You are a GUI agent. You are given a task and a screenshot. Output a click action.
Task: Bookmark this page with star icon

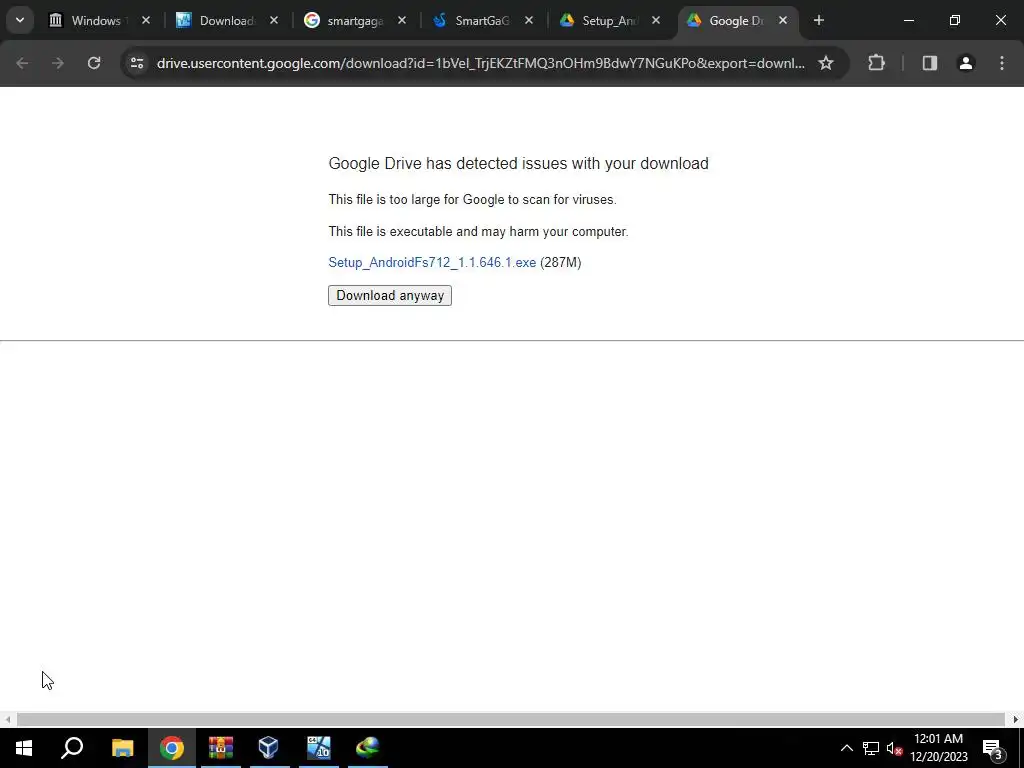[x=826, y=63]
